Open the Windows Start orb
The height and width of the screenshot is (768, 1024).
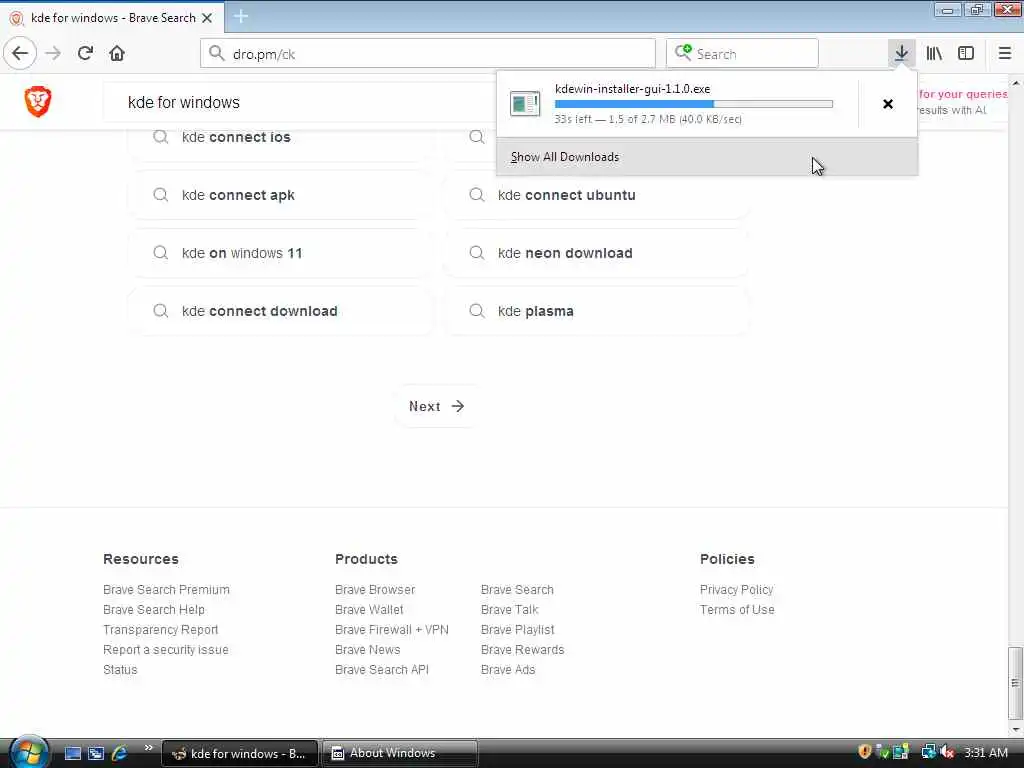click(29, 752)
